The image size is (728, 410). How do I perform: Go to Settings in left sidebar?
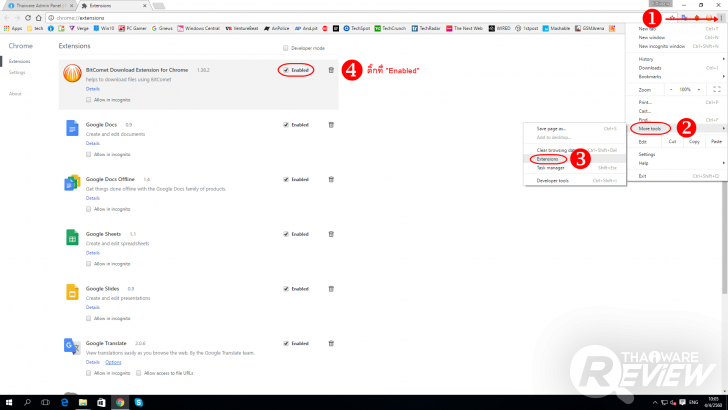(x=17, y=72)
